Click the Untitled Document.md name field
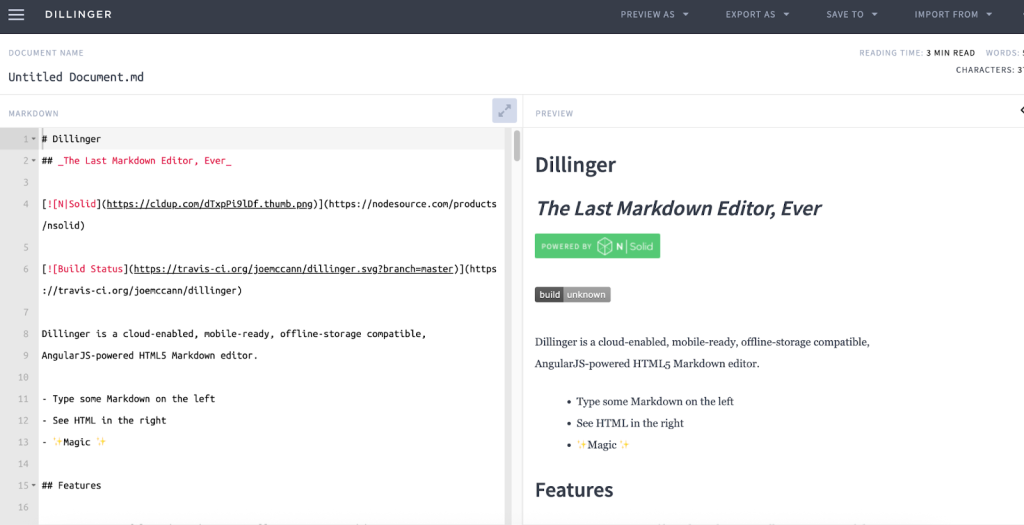The height and width of the screenshot is (525, 1024). tap(76, 77)
